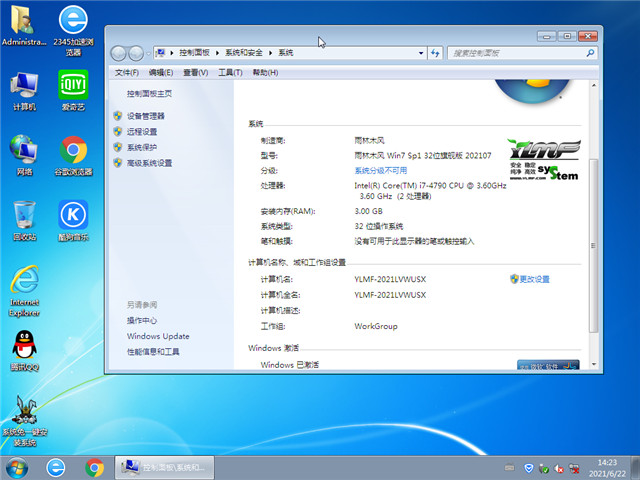Screen dimensions: 640x480
Task: Click the scrollbar down arrow
Action: pyautogui.click(x=594, y=364)
